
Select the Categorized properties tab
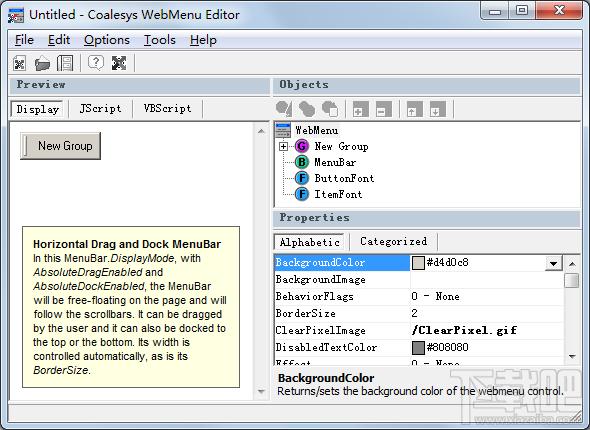pyautogui.click(x=394, y=242)
